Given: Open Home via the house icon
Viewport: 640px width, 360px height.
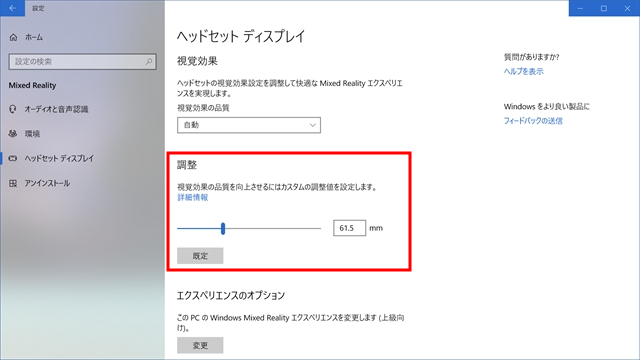Looking at the screenshot, I should tap(13, 38).
